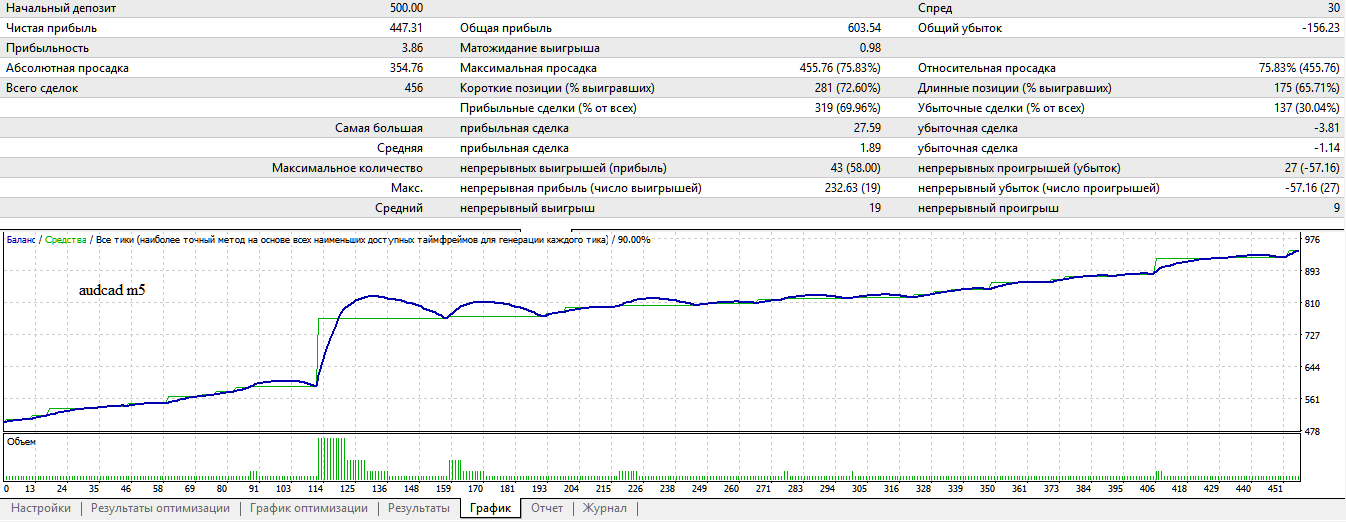1346x522 pixels.
Task: Click the average losing trade value -1.14
Action: (1326, 148)
